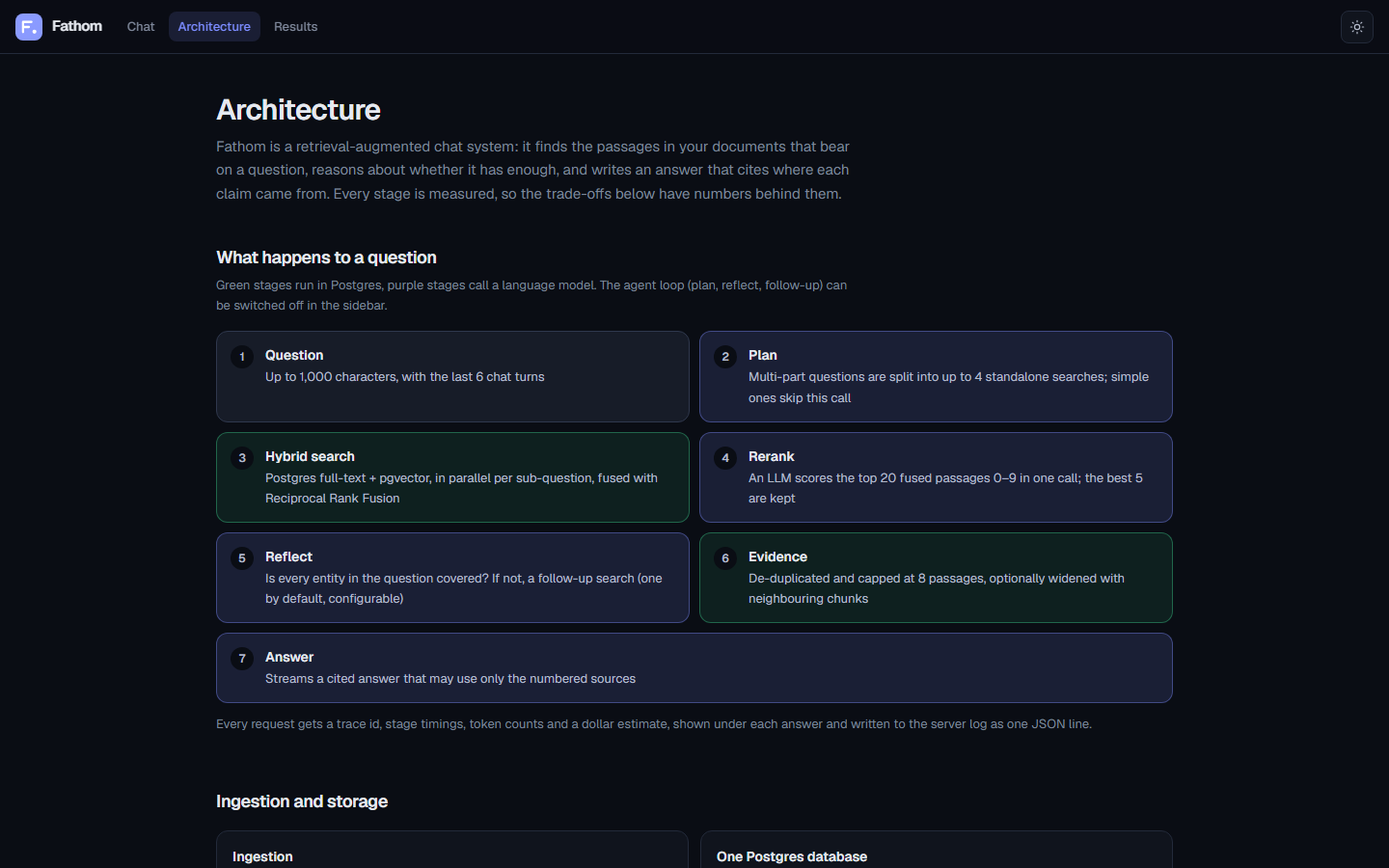Click the 'One Postgres database' card title
Viewport: 1389px width, 868px height.
(x=792, y=856)
